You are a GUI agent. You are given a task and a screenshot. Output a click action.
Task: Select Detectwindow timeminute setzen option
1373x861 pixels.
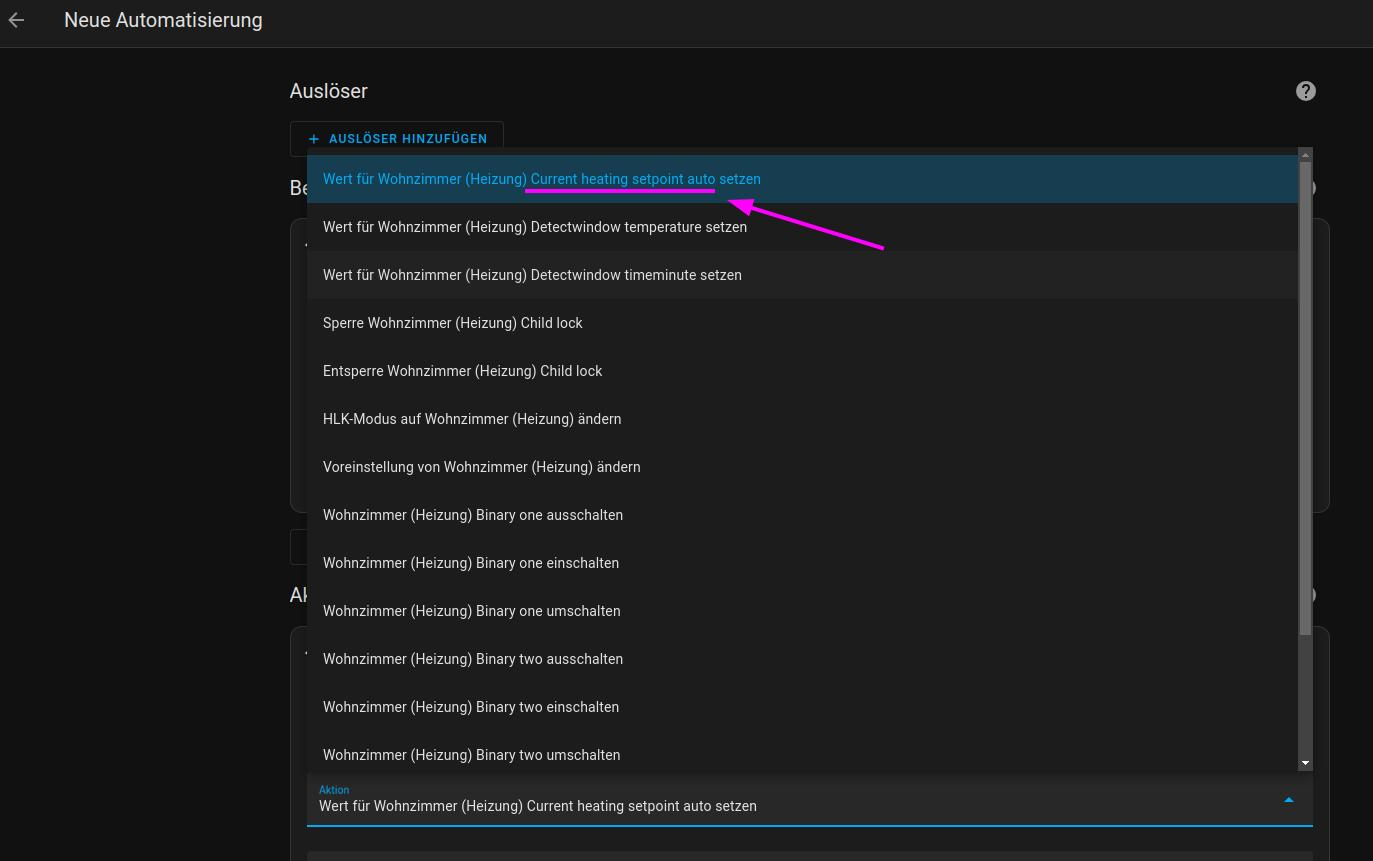pos(532,275)
